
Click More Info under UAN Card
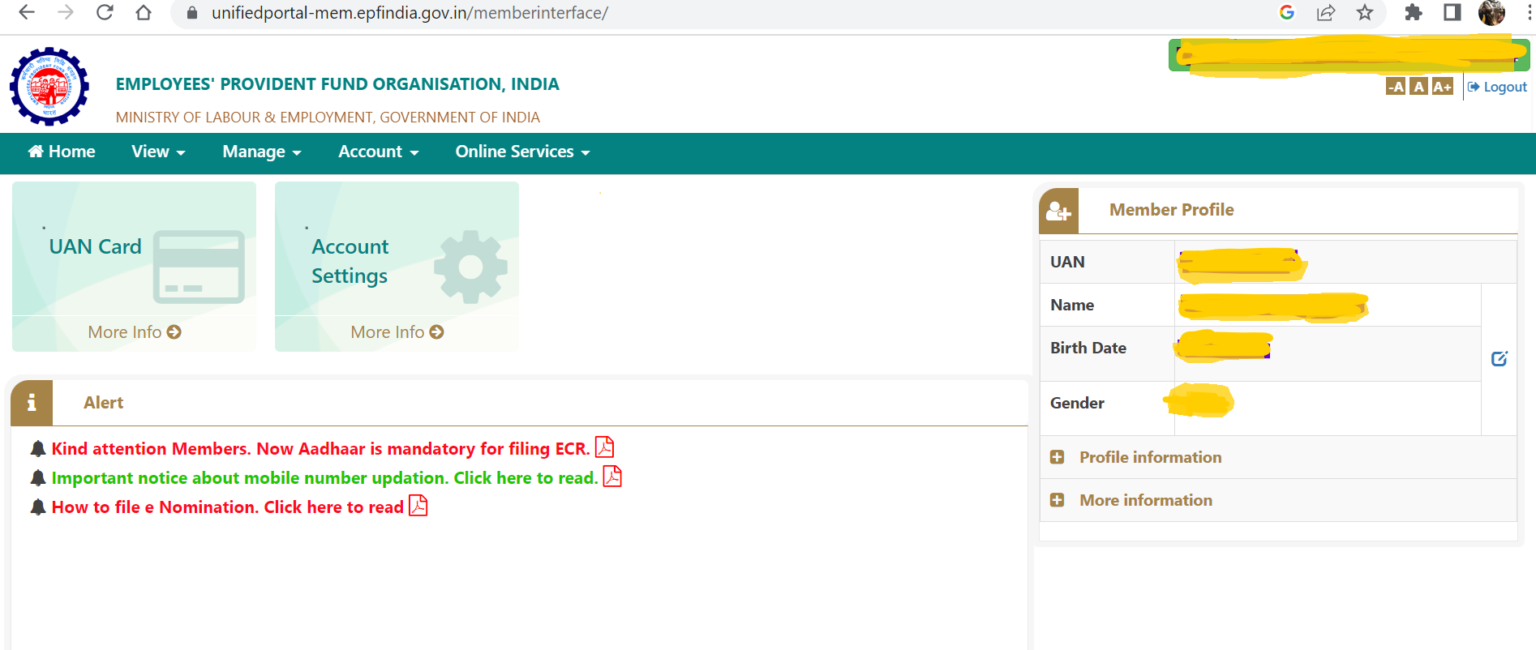click(x=134, y=332)
